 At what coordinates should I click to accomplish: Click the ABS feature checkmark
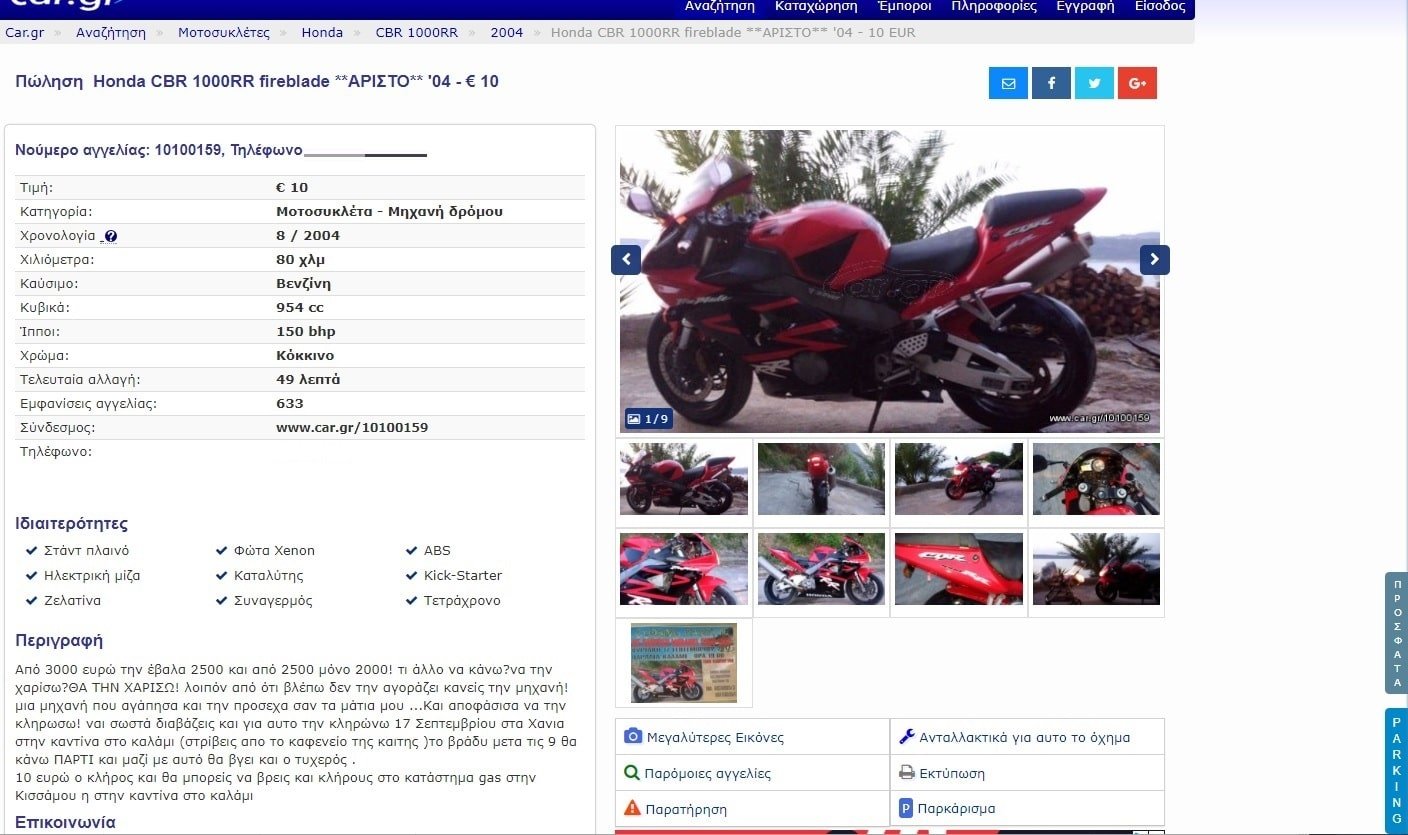pos(412,550)
